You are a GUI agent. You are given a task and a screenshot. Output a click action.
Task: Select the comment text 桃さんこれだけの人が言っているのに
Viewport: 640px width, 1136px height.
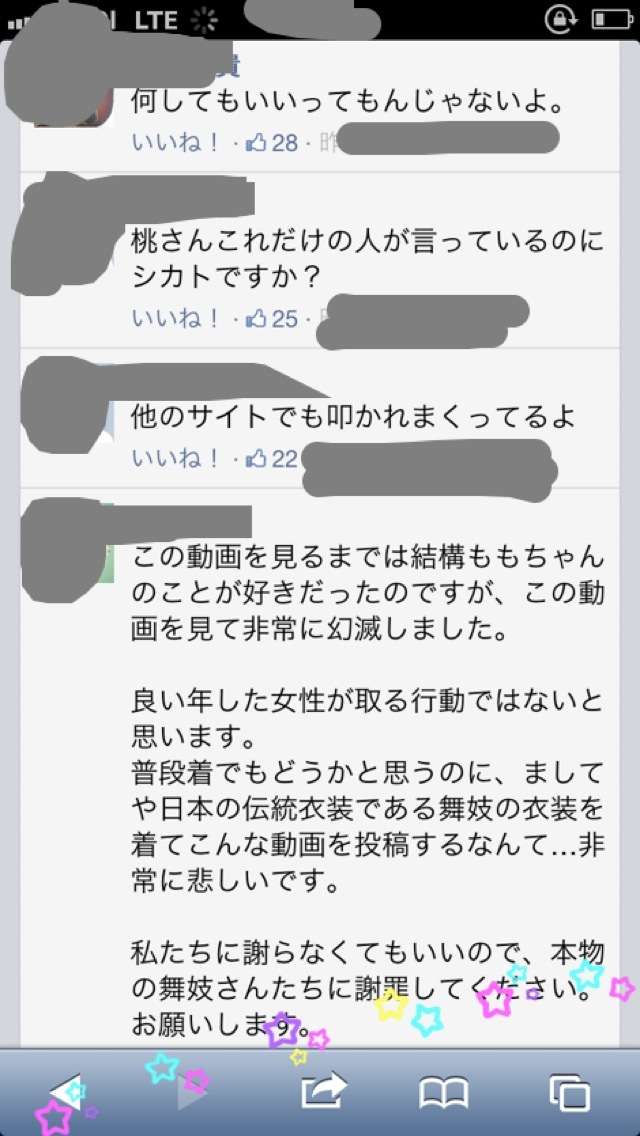(x=367, y=243)
